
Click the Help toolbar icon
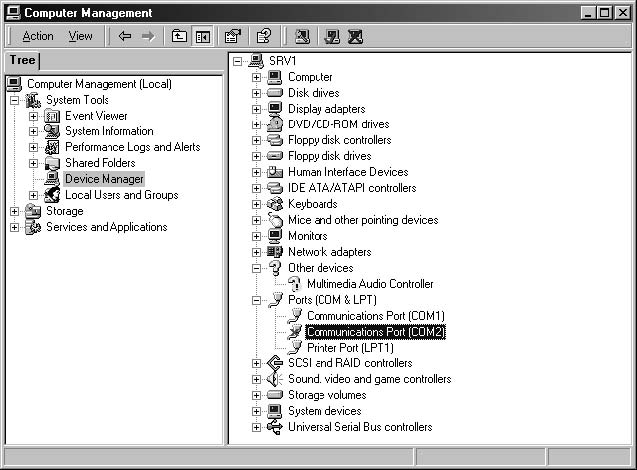(264, 37)
